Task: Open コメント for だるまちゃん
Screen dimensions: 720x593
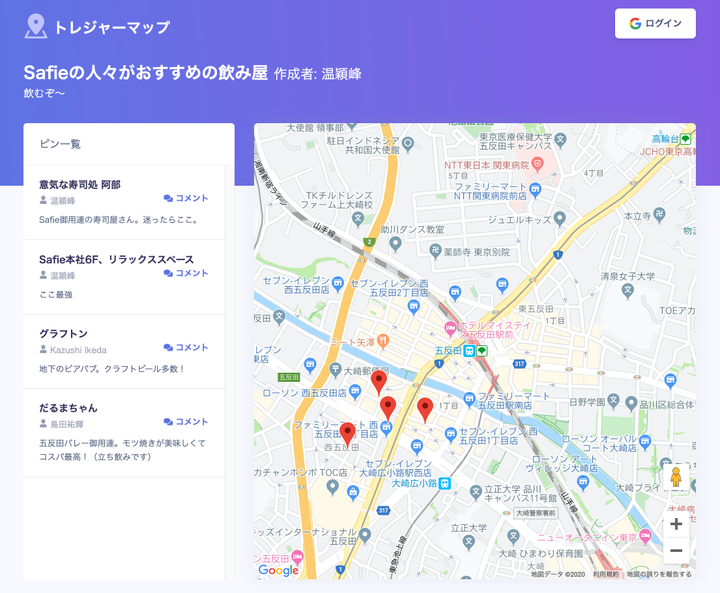Action: point(186,422)
